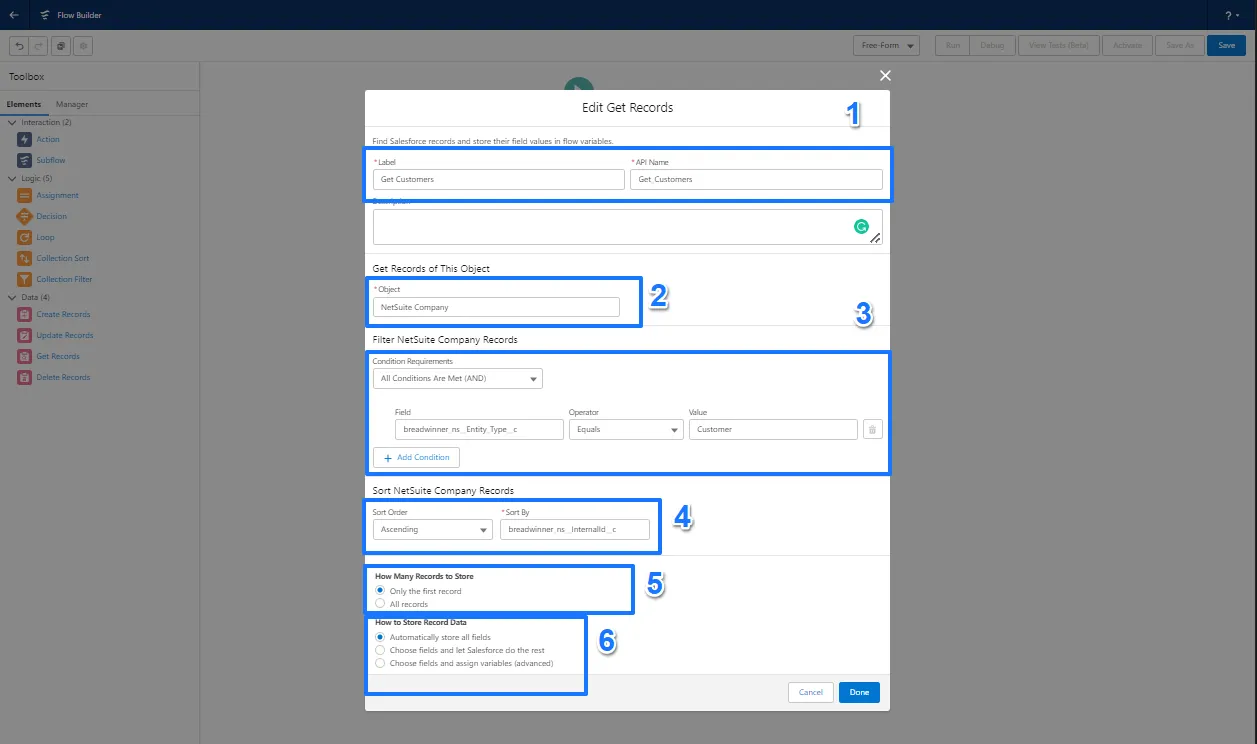
Task: Open the Operator Equals dropdown
Action: click(x=626, y=429)
